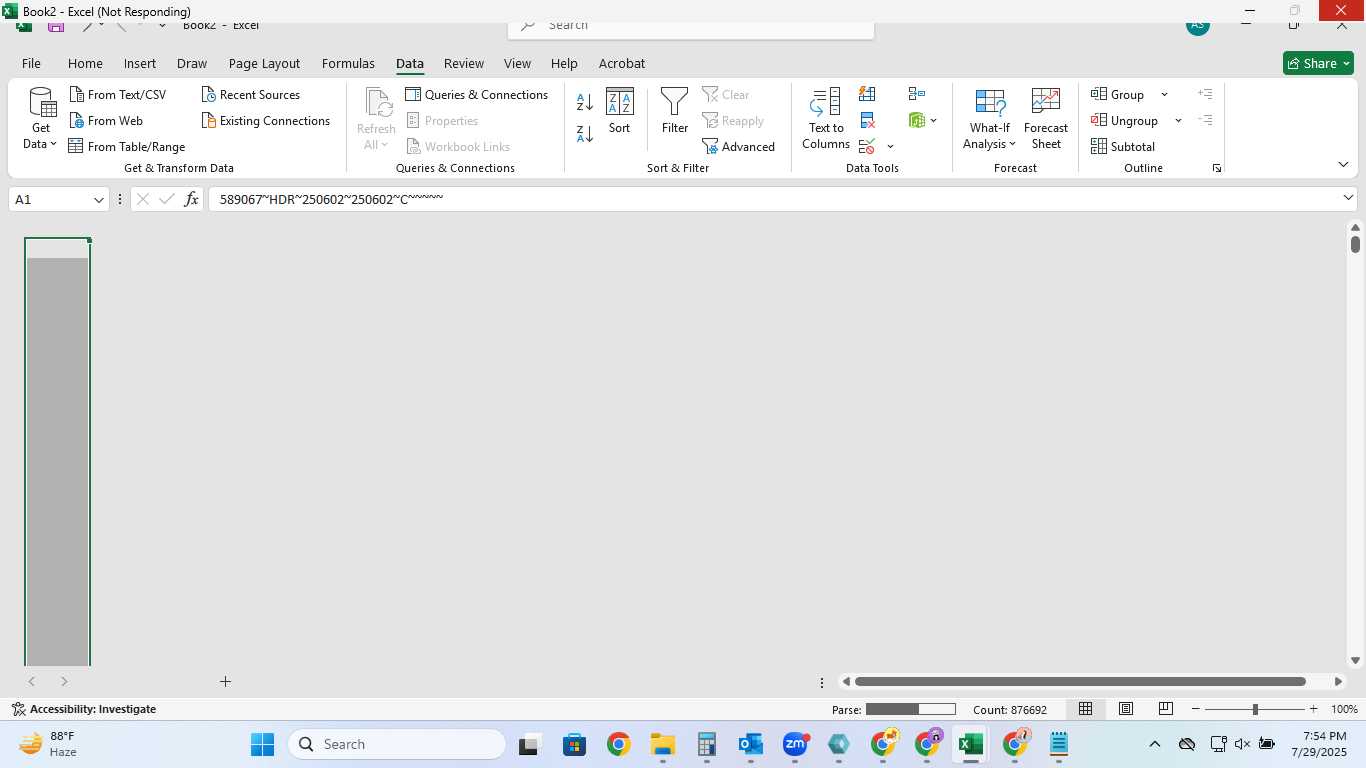
Task: Click the Data Model (Manage) icon
Action: (917, 121)
